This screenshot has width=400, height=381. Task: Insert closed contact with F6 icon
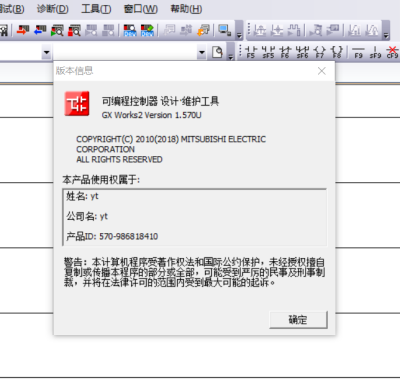tap(285, 52)
